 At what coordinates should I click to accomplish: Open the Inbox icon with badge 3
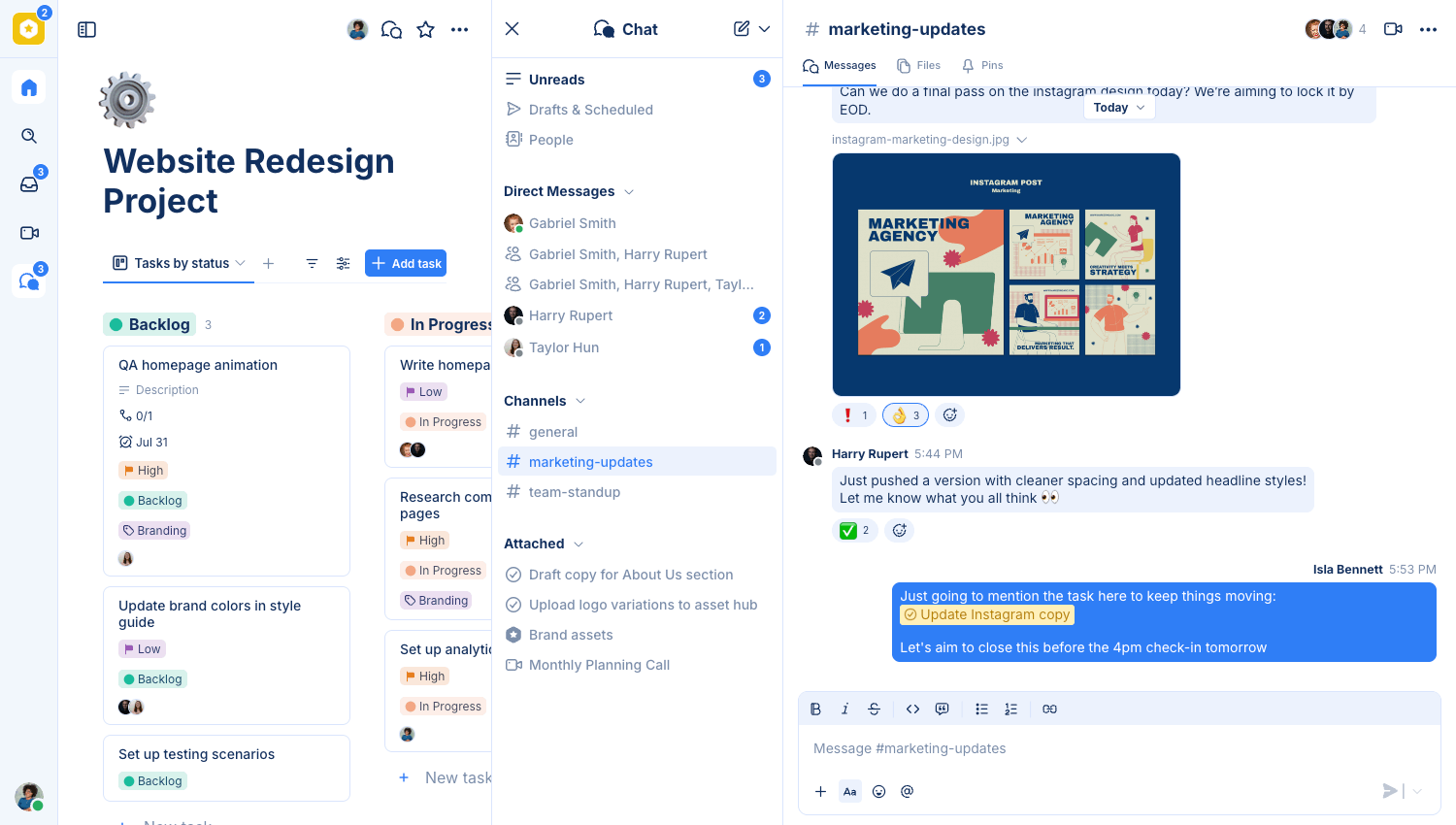[29, 184]
